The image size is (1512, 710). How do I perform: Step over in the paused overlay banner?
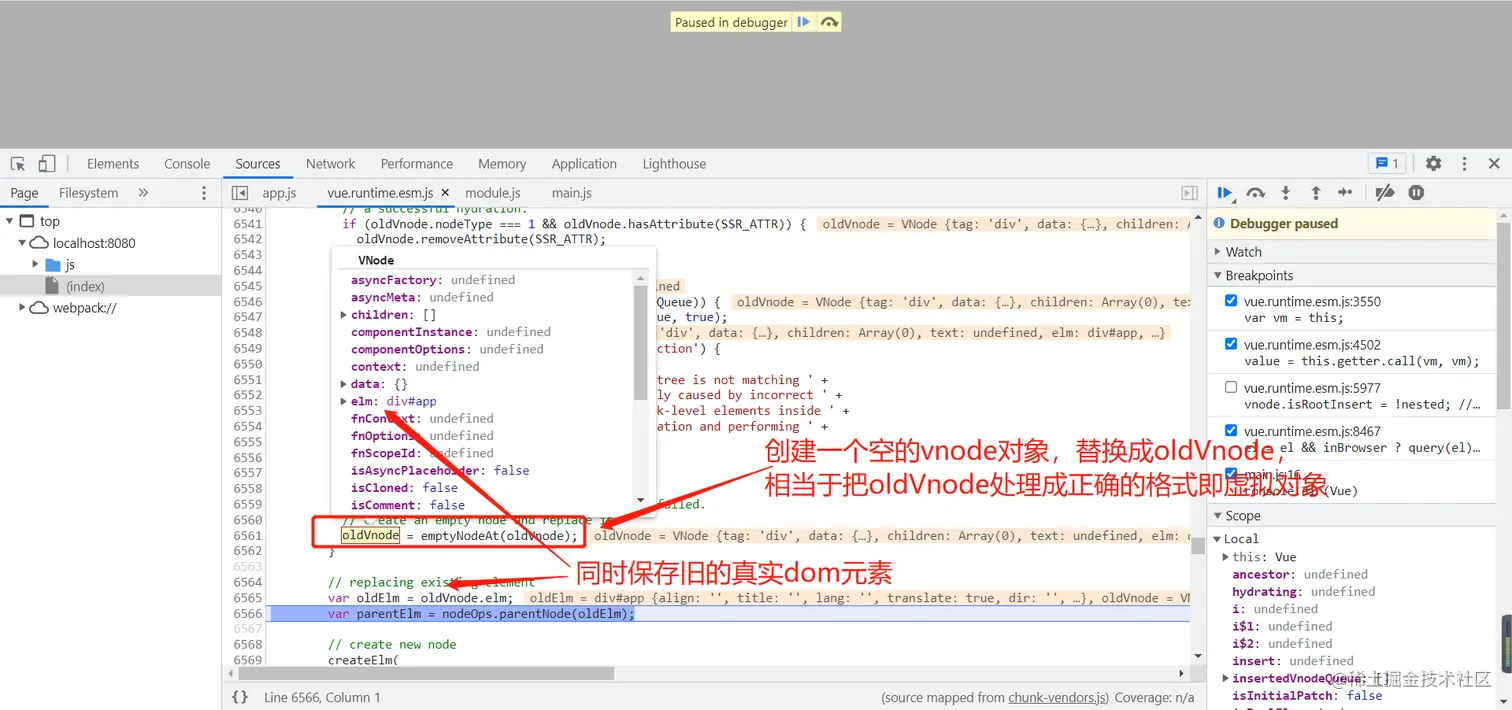click(x=829, y=22)
